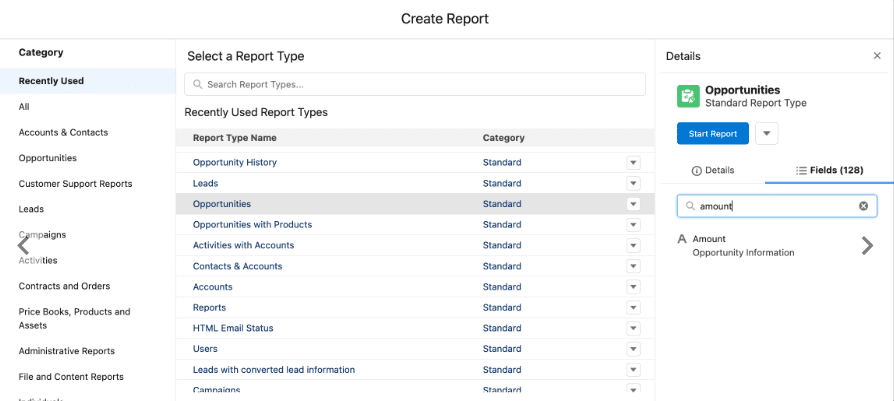Click the left chevron arrow near Campaigns
This screenshot has height=401, width=894.
[24, 245]
